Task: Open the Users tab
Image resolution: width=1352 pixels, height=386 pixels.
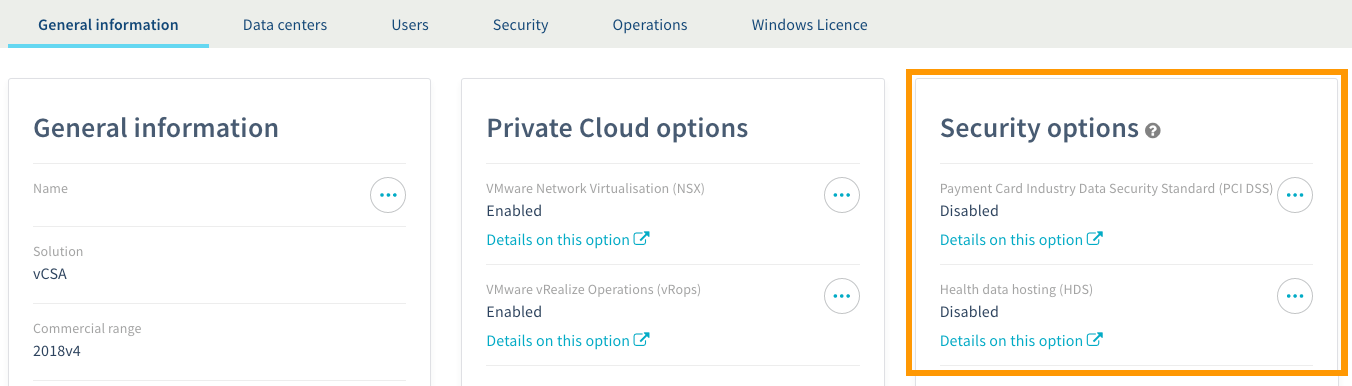Action: pyautogui.click(x=410, y=24)
